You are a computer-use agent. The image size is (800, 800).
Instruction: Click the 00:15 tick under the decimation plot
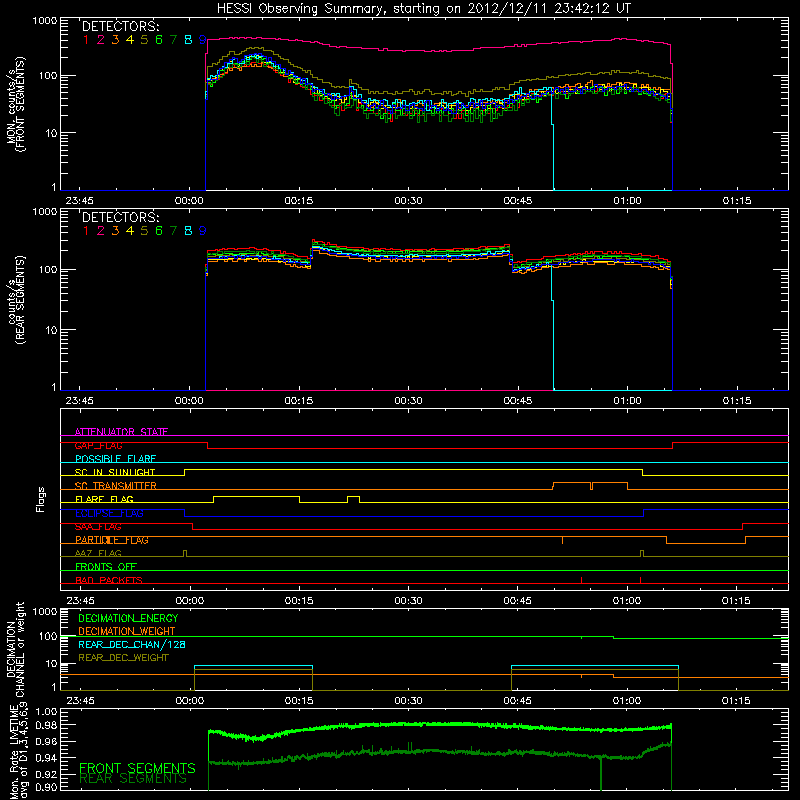point(299,701)
